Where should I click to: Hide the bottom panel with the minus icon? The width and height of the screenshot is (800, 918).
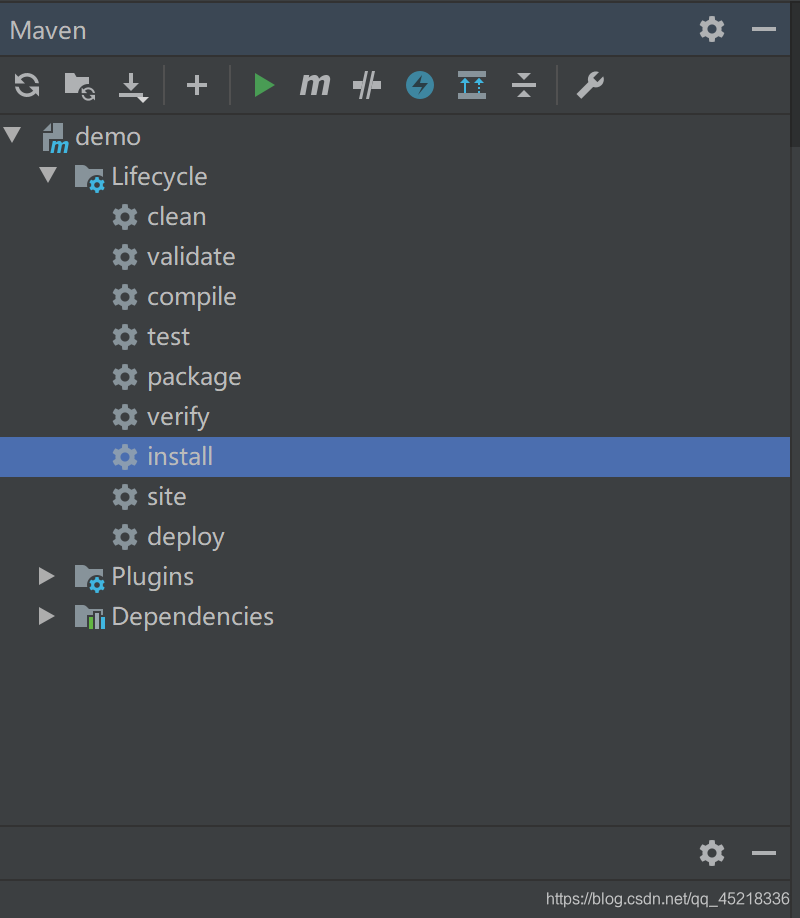[x=764, y=853]
